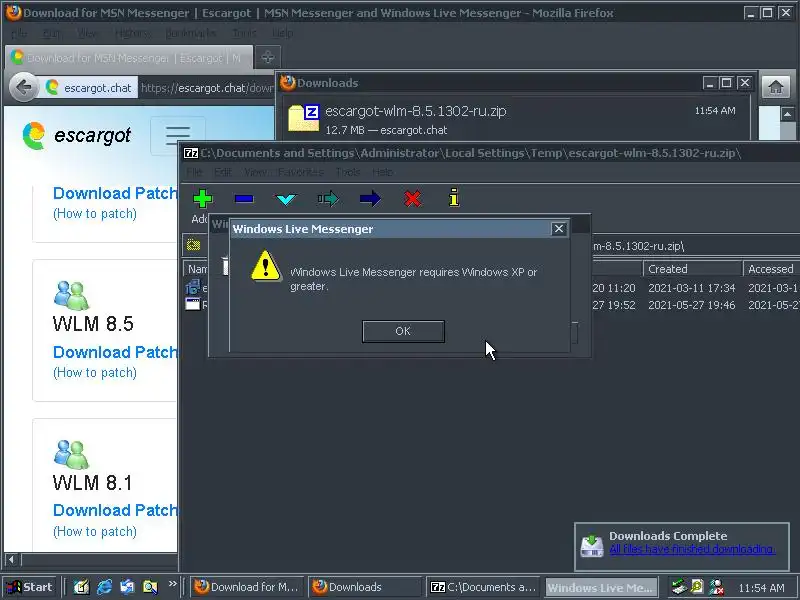Click Created date 2021-05-27 19:46
The image size is (800, 600).
click(x=691, y=305)
